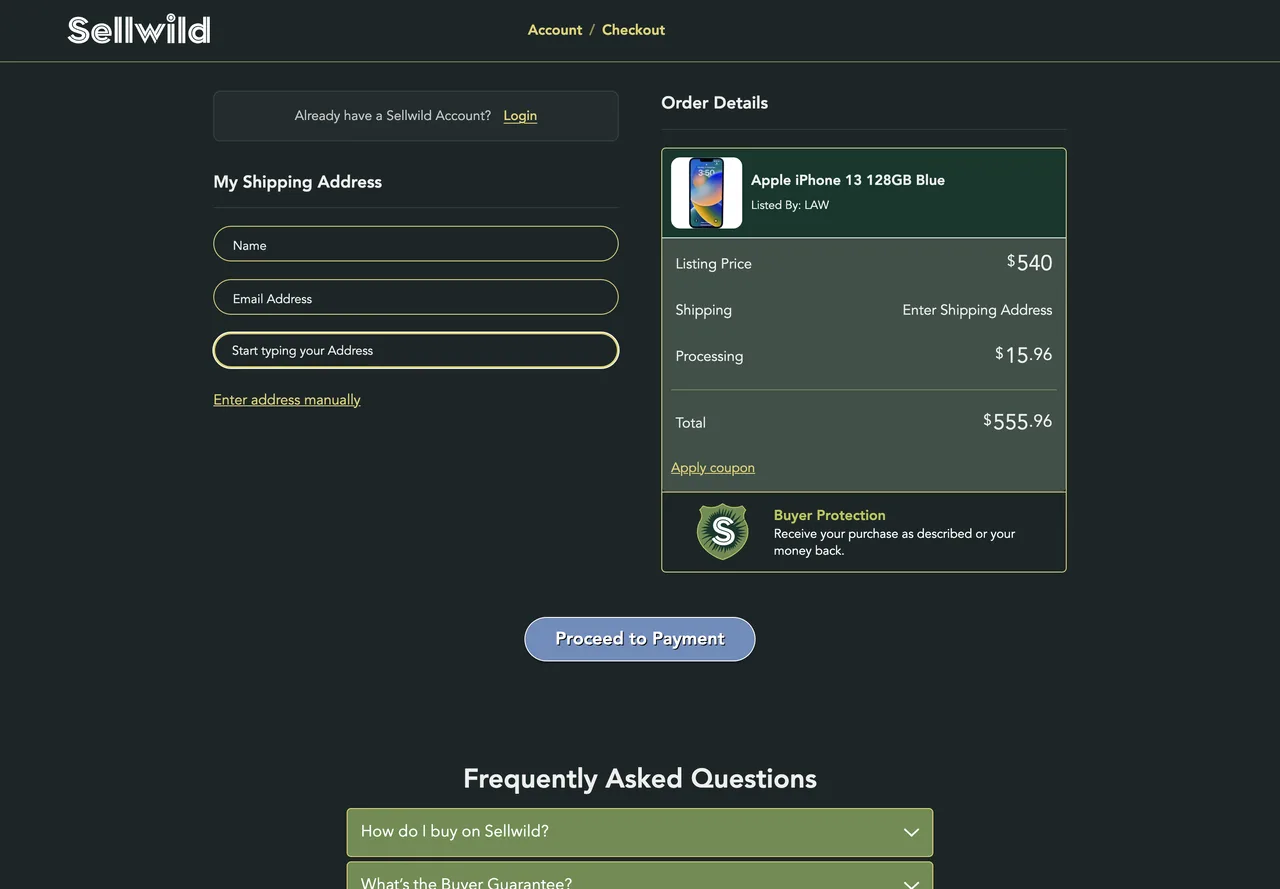
Task: Click the Start typing your Address field
Action: point(416,350)
